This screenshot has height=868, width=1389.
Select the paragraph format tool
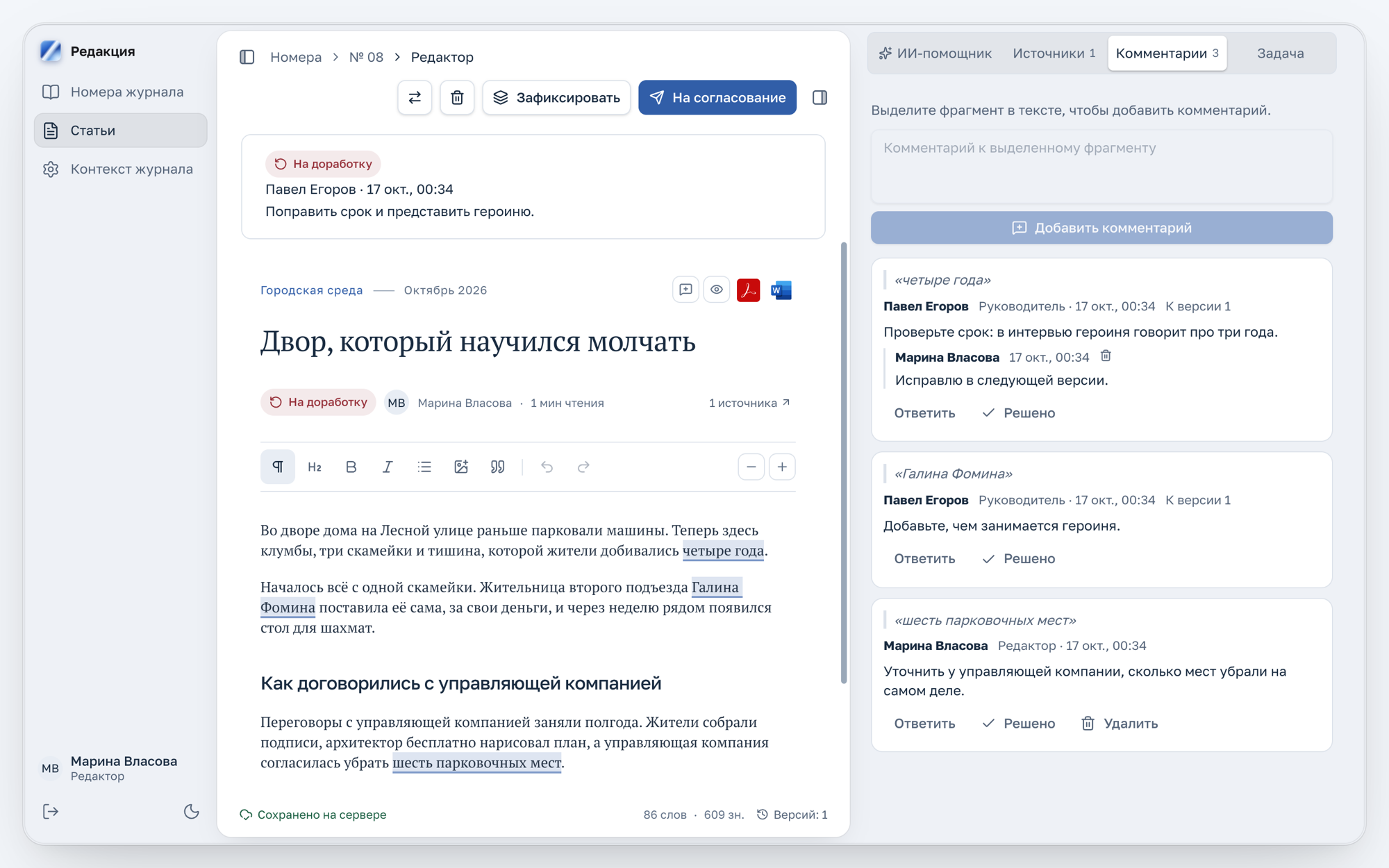click(x=278, y=467)
